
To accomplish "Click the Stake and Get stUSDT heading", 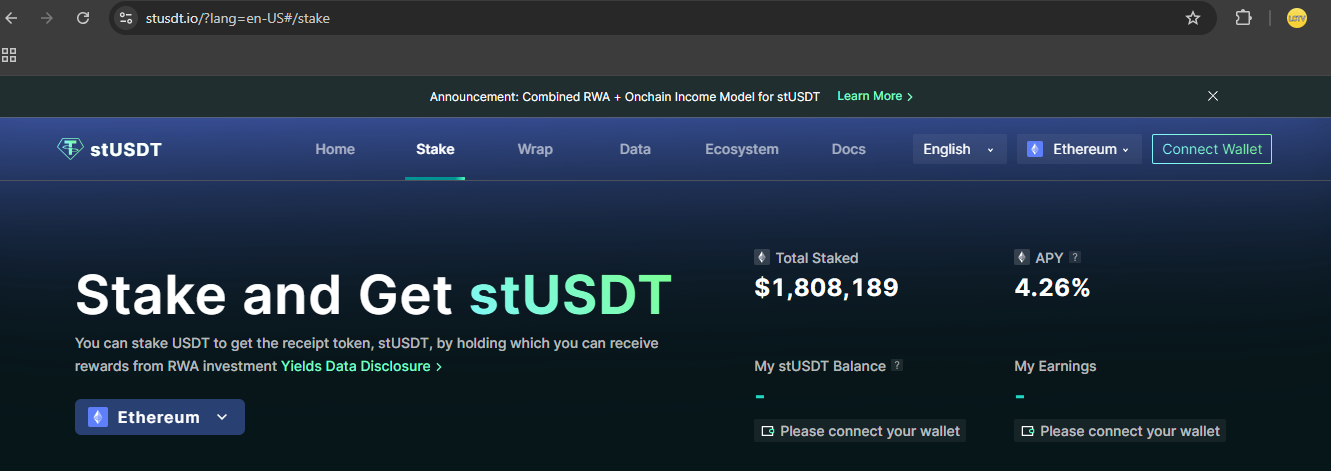I will pyautogui.click(x=374, y=295).
